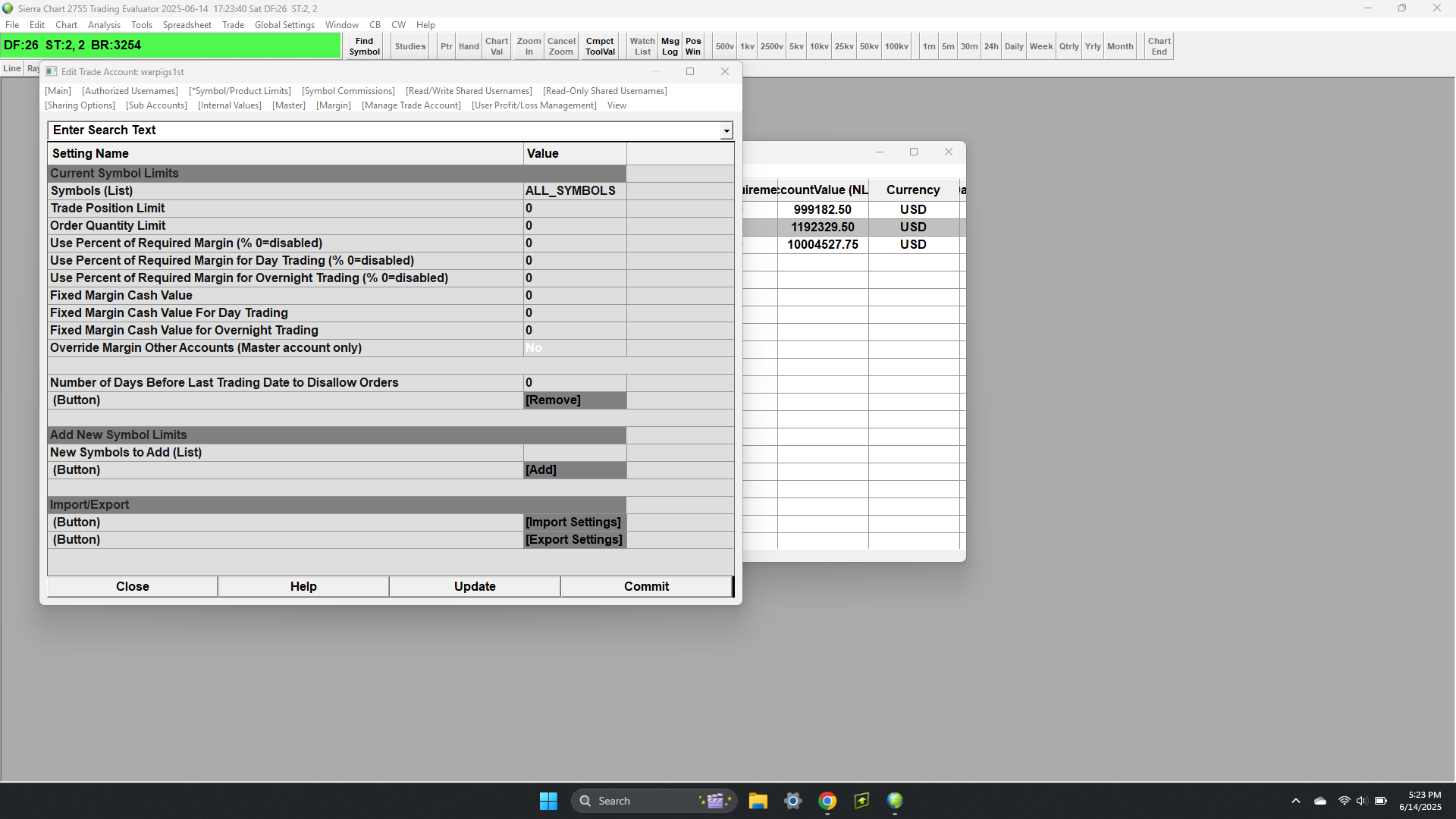Click the Commit button
The width and height of the screenshot is (1456, 819).
pyautogui.click(x=646, y=586)
